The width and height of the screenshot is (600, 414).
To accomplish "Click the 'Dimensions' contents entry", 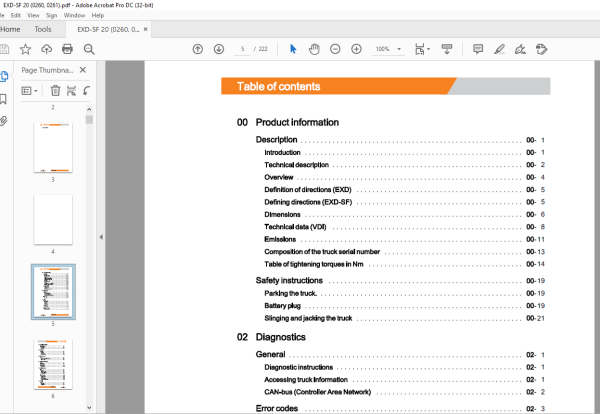I will (x=282, y=214).
